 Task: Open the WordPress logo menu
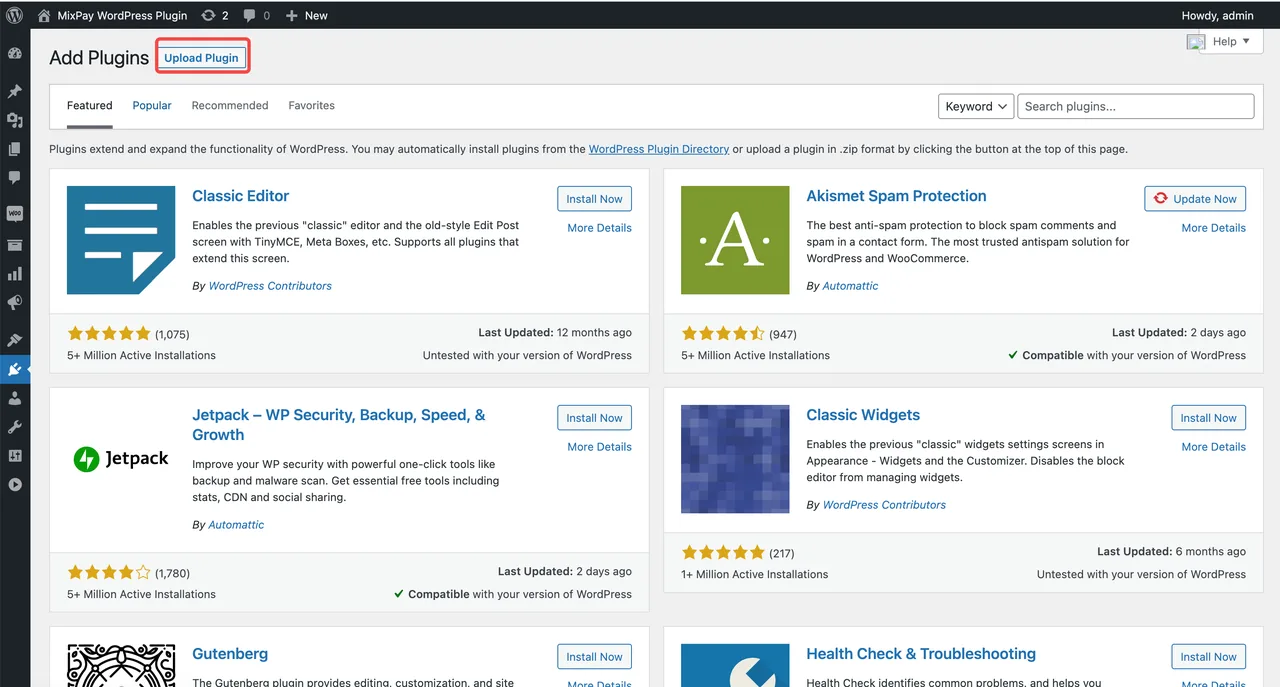pyautogui.click(x=15, y=15)
